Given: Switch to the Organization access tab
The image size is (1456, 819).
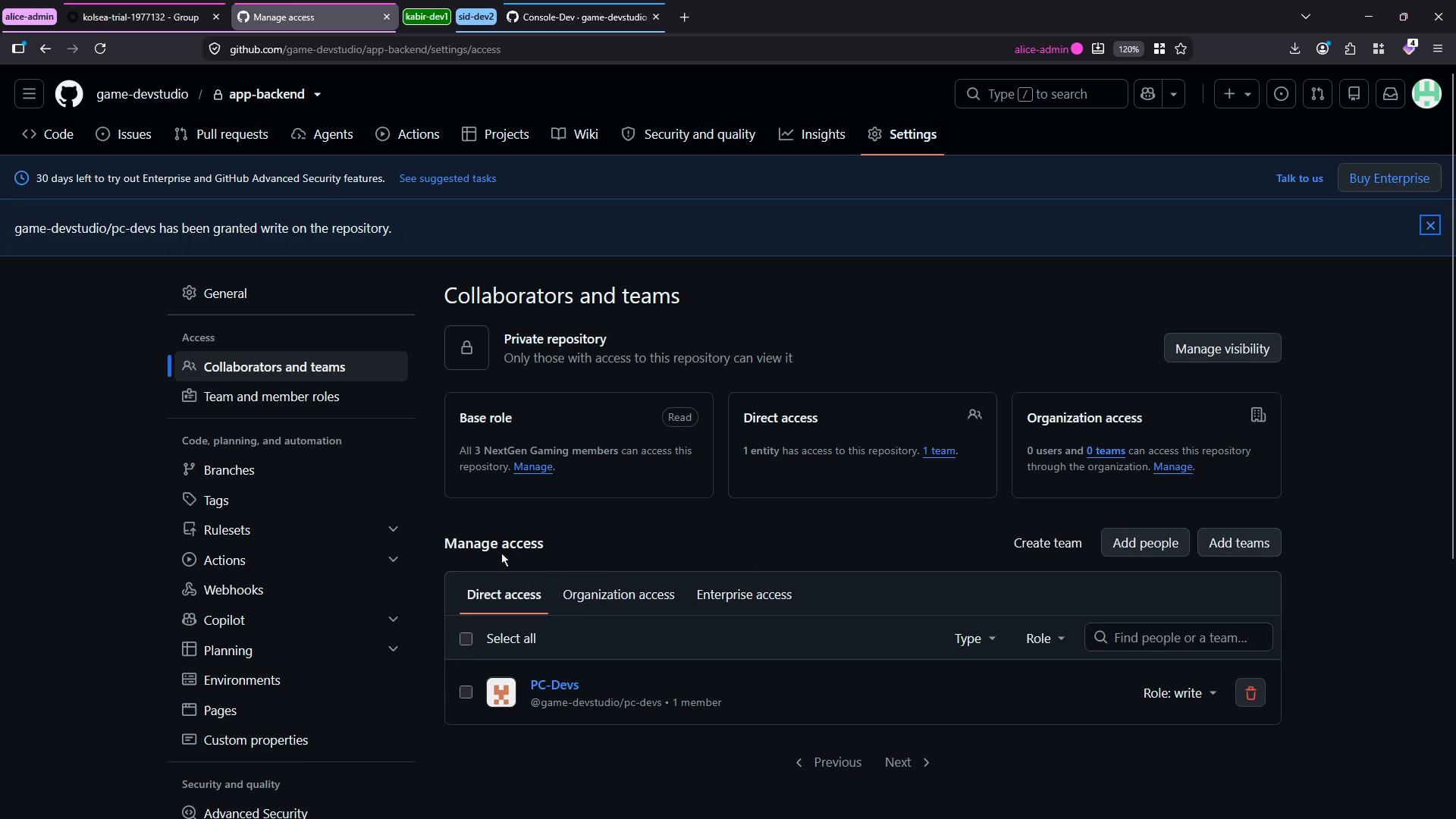Looking at the screenshot, I should [618, 595].
